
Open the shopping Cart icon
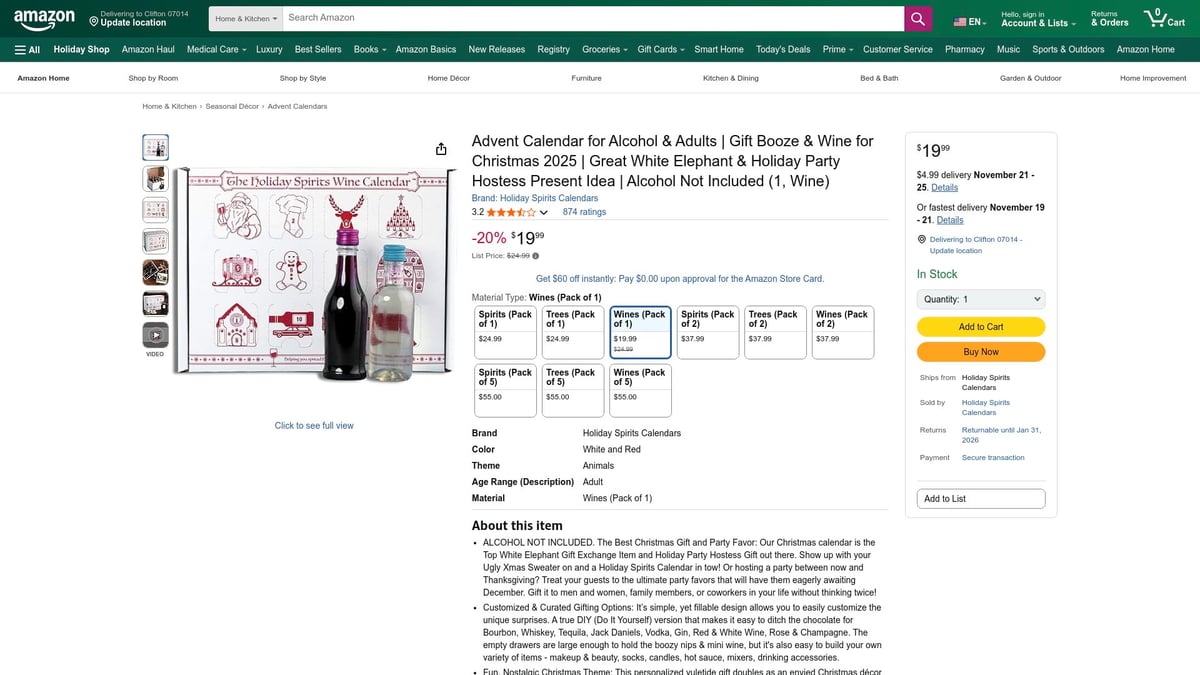1154,18
